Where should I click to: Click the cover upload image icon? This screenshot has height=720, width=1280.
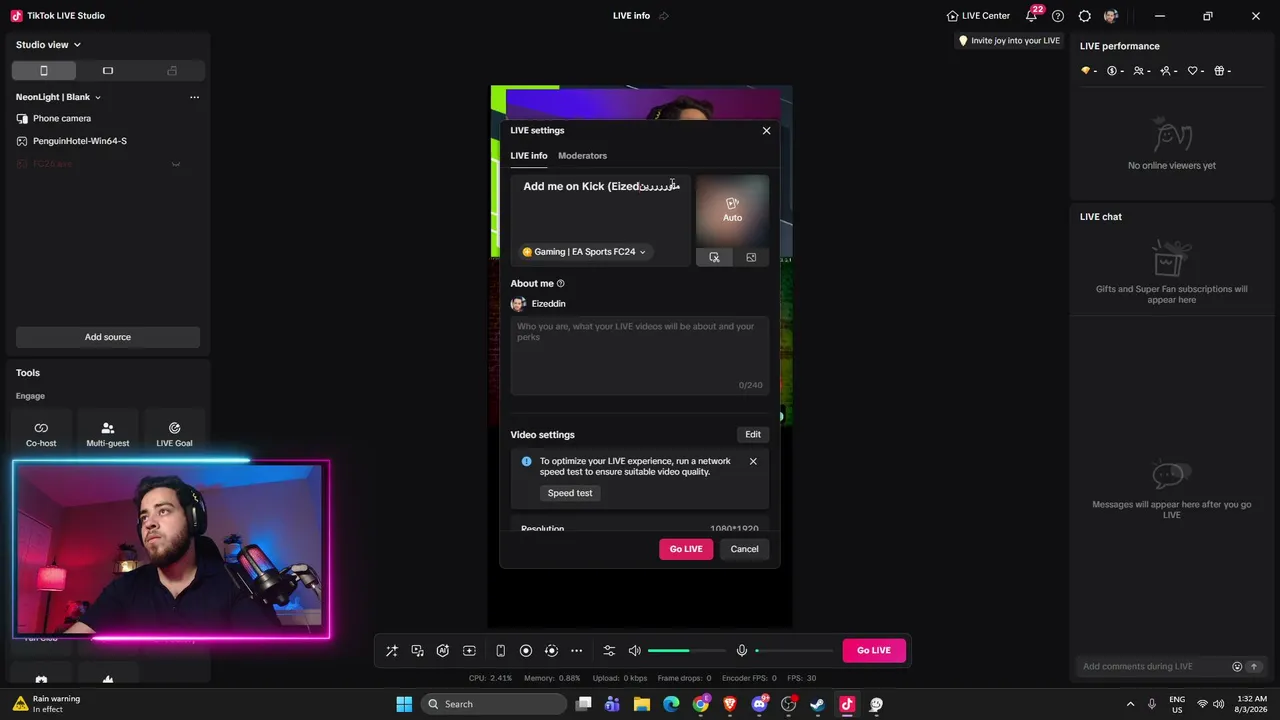(x=751, y=257)
